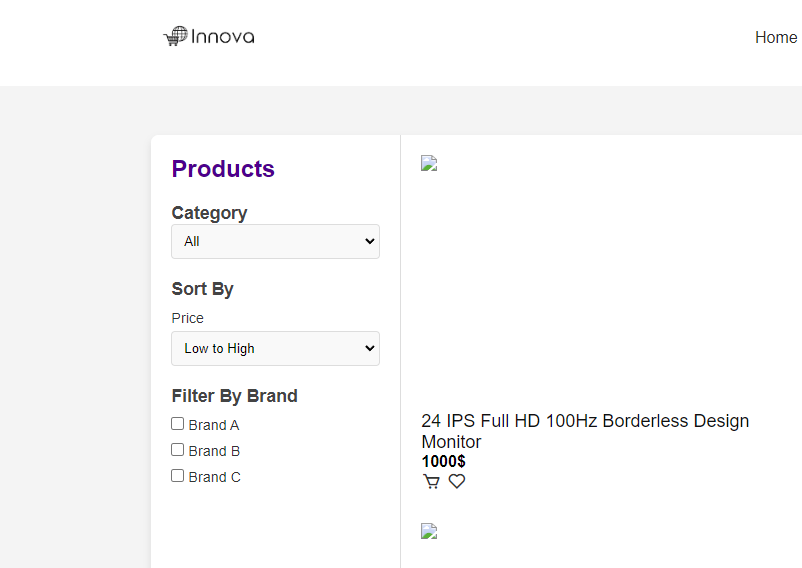
Task: Click the Filter By Brand heading
Action: tap(234, 396)
